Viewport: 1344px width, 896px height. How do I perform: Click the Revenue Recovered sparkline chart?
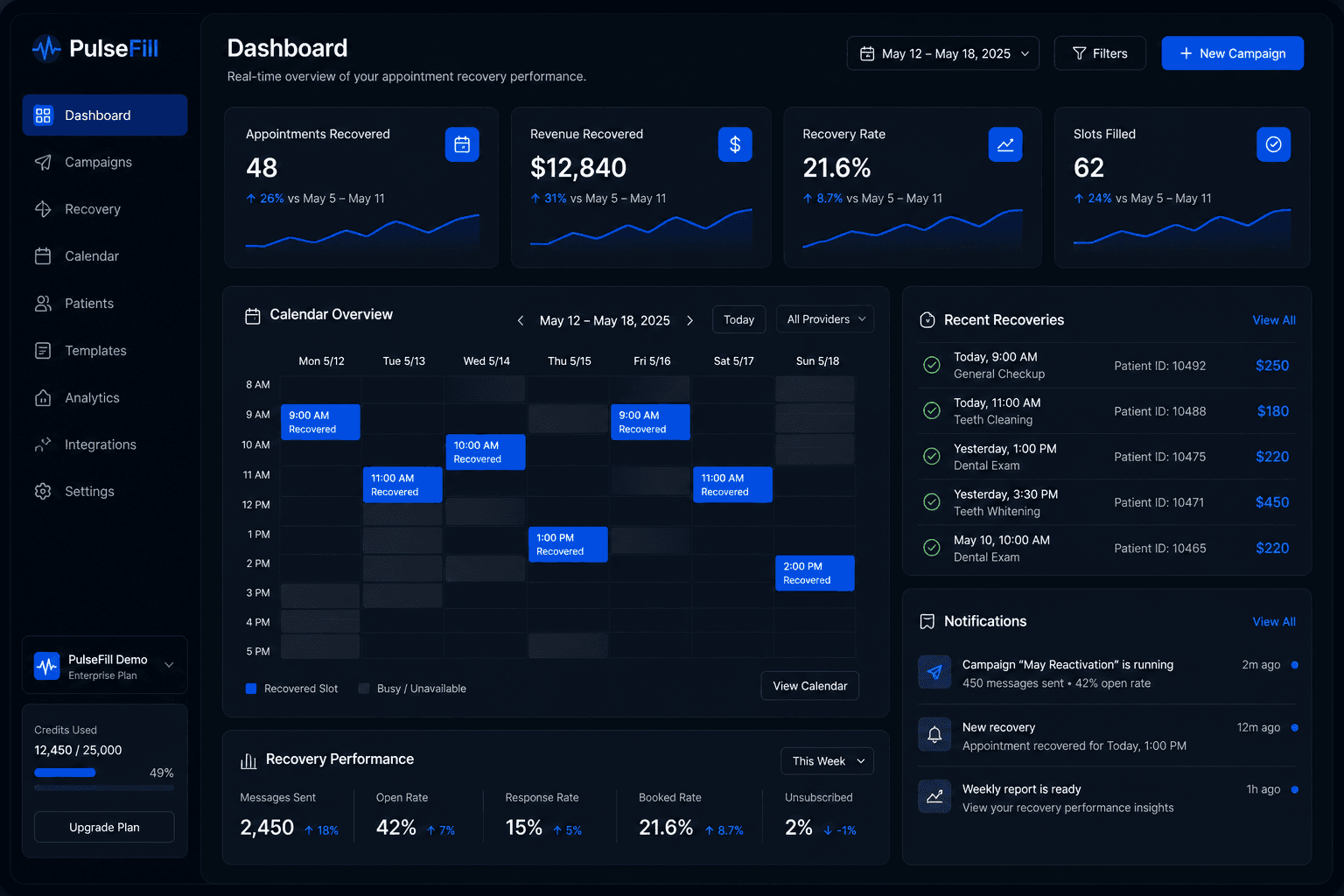[x=641, y=228]
